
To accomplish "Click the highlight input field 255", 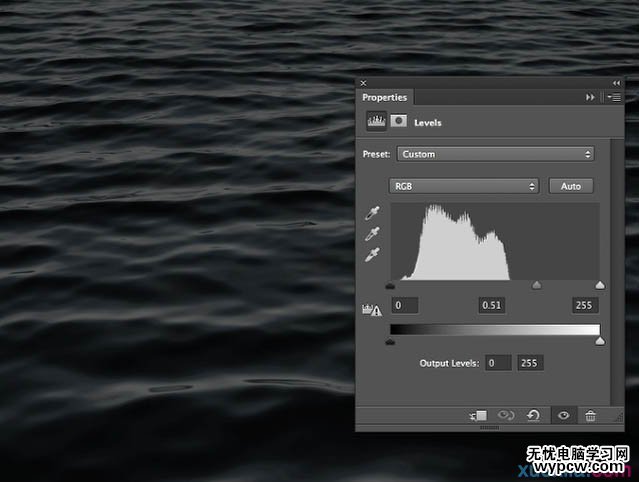I will [x=585, y=305].
